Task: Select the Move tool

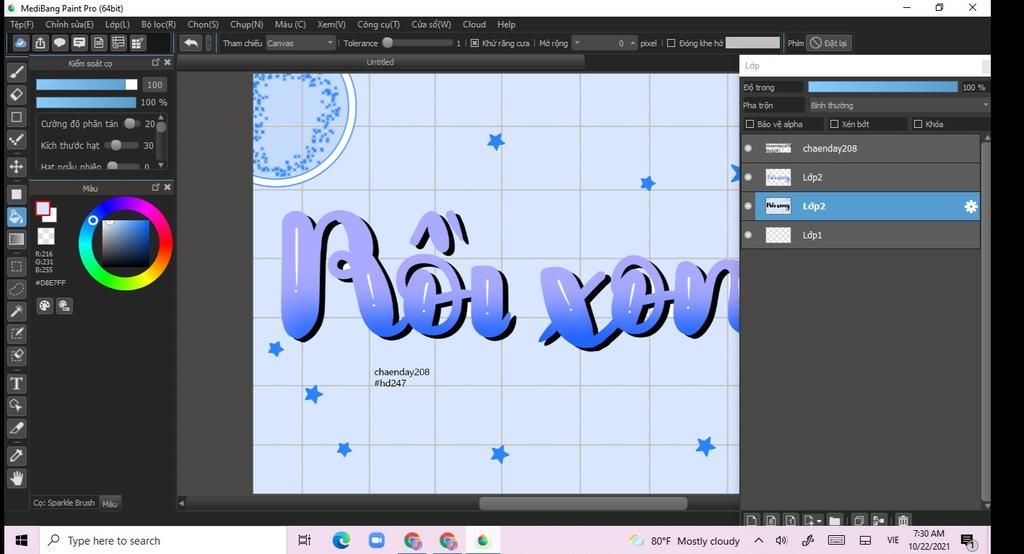Action: (16, 166)
